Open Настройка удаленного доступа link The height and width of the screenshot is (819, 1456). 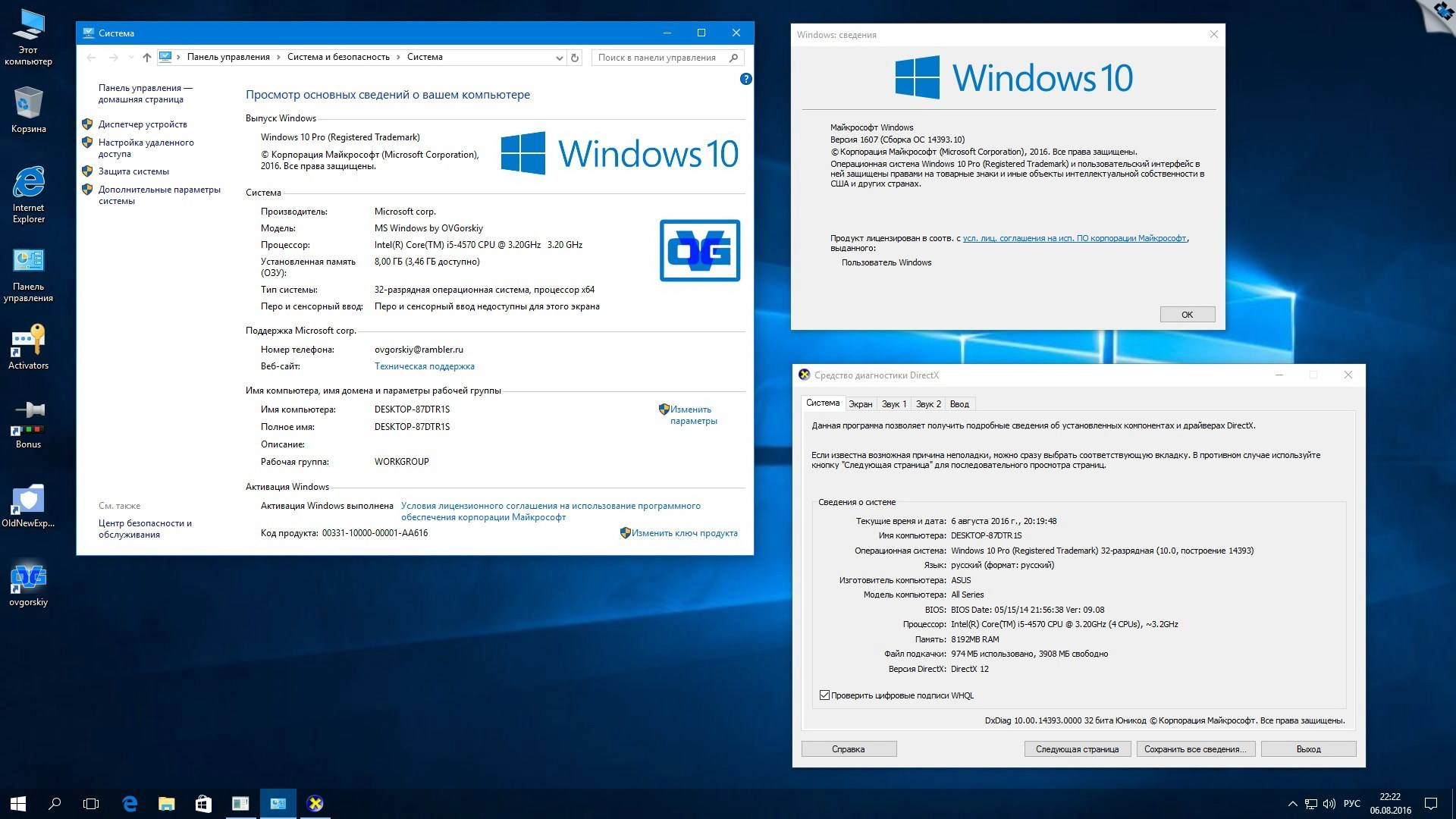point(146,148)
